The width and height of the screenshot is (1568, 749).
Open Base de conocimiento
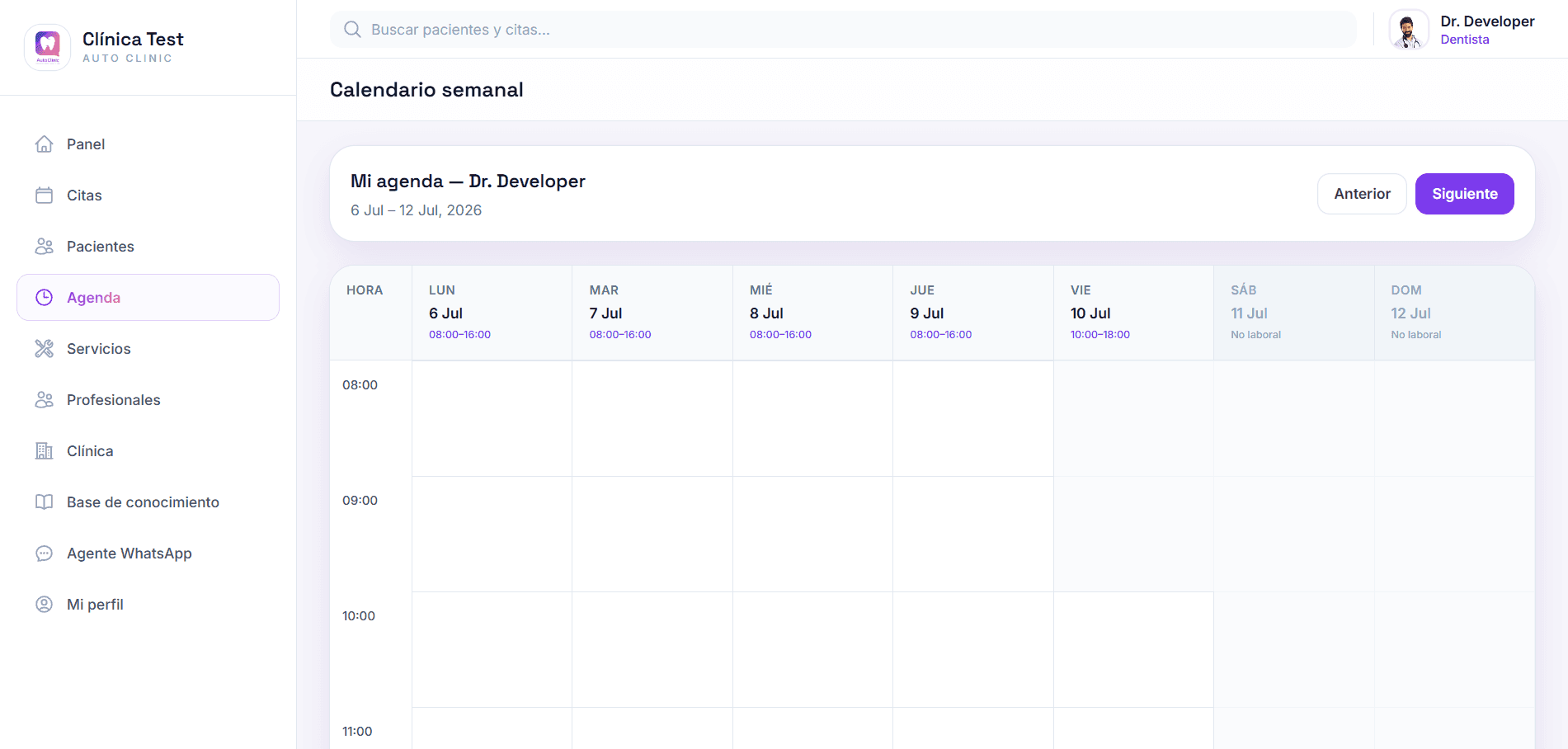(x=148, y=502)
